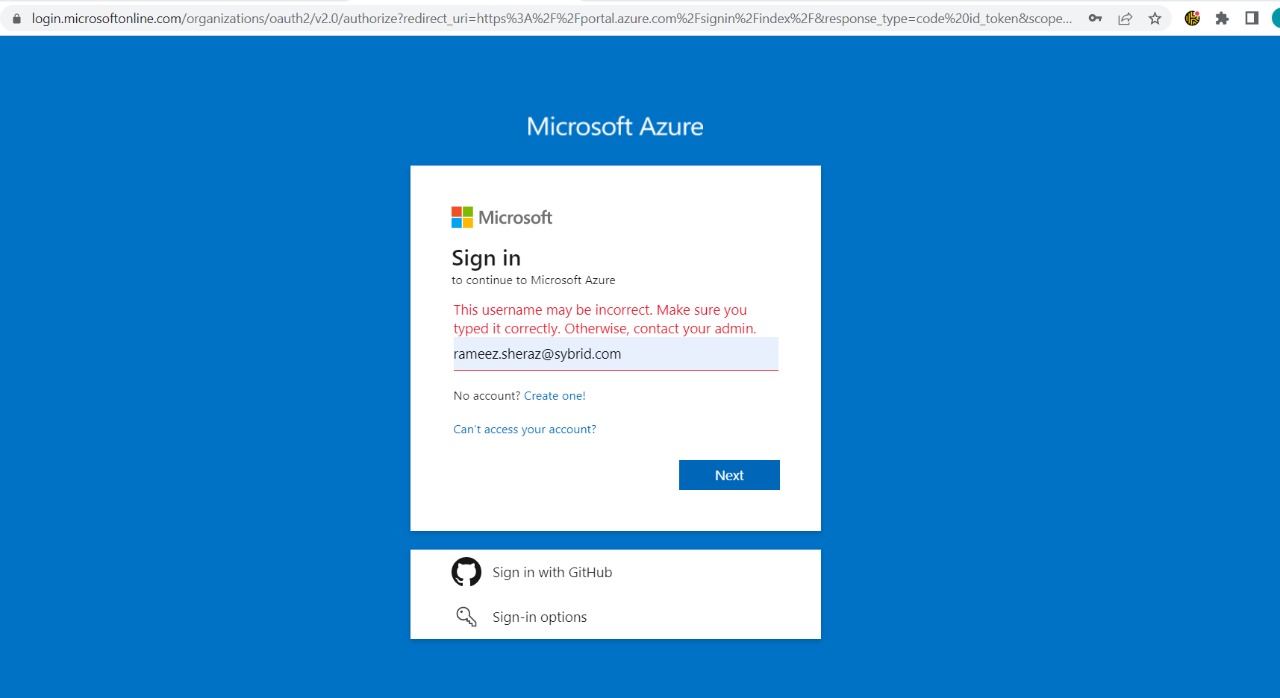Click the share page icon
The width and height of the screenshot is (1280, 698).
point(1125,18)
